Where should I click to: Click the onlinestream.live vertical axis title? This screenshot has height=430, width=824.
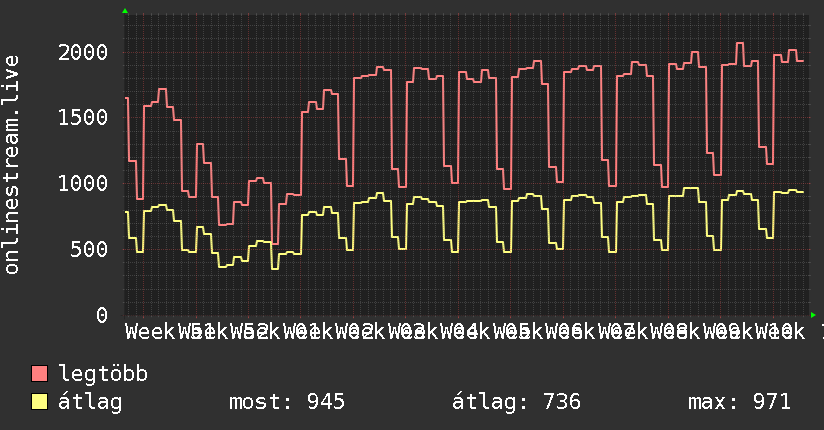(11, 165)
